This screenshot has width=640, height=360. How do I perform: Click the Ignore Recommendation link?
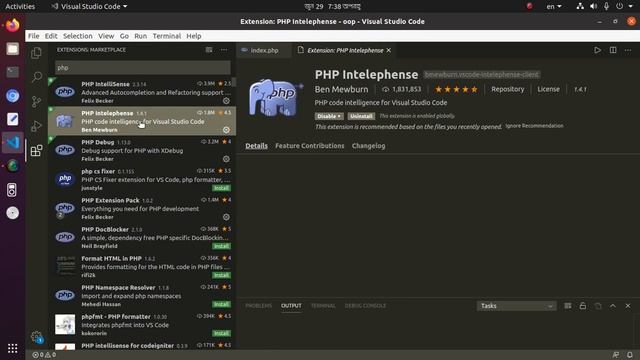534,126
